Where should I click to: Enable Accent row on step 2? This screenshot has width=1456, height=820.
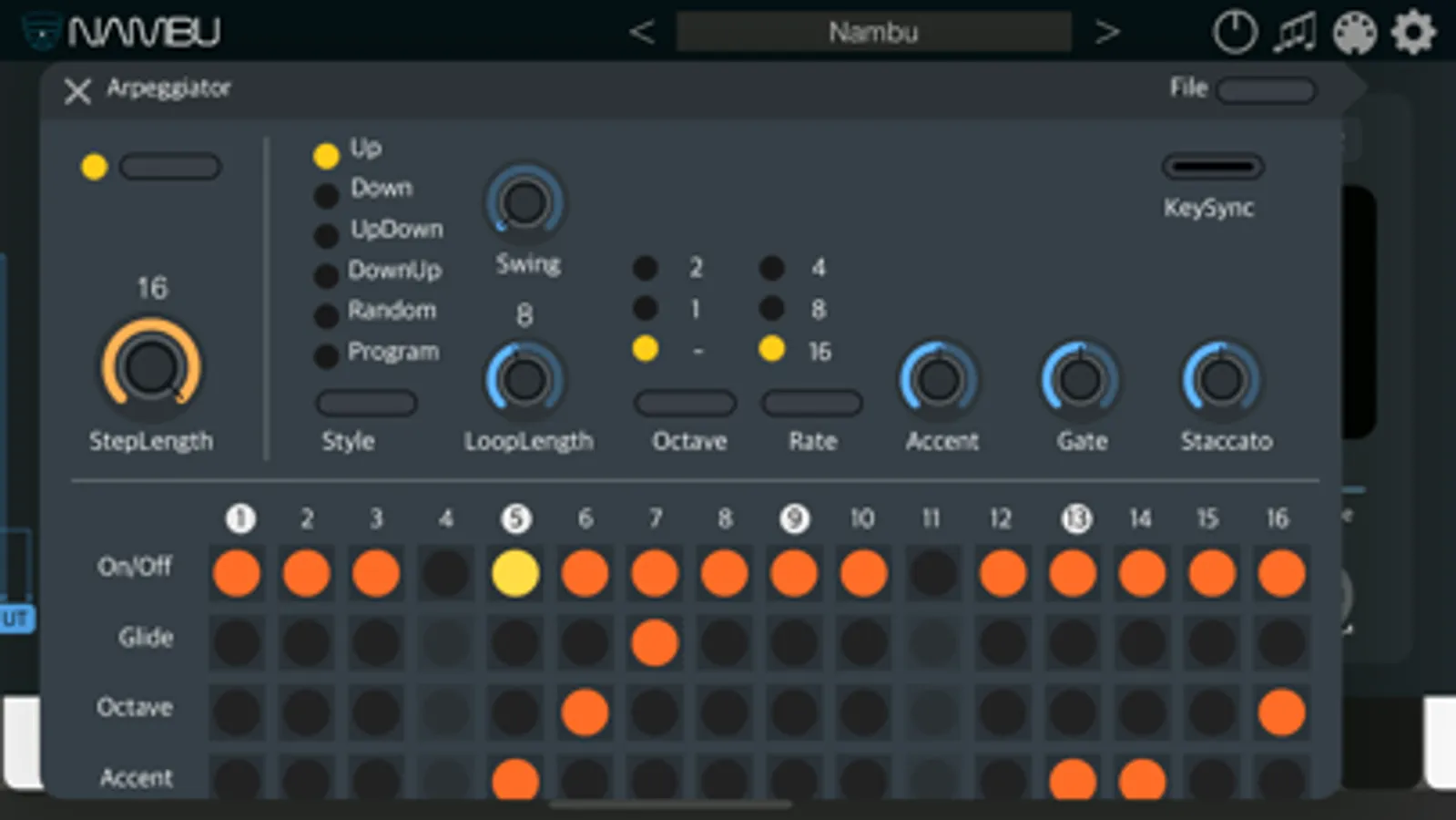click(x=306, y=779)
